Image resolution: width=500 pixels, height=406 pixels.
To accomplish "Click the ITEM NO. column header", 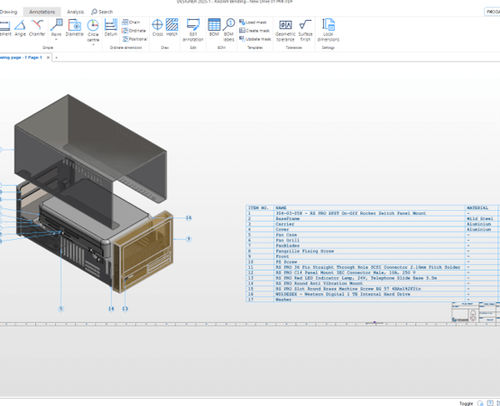I will tap(258, 208).
